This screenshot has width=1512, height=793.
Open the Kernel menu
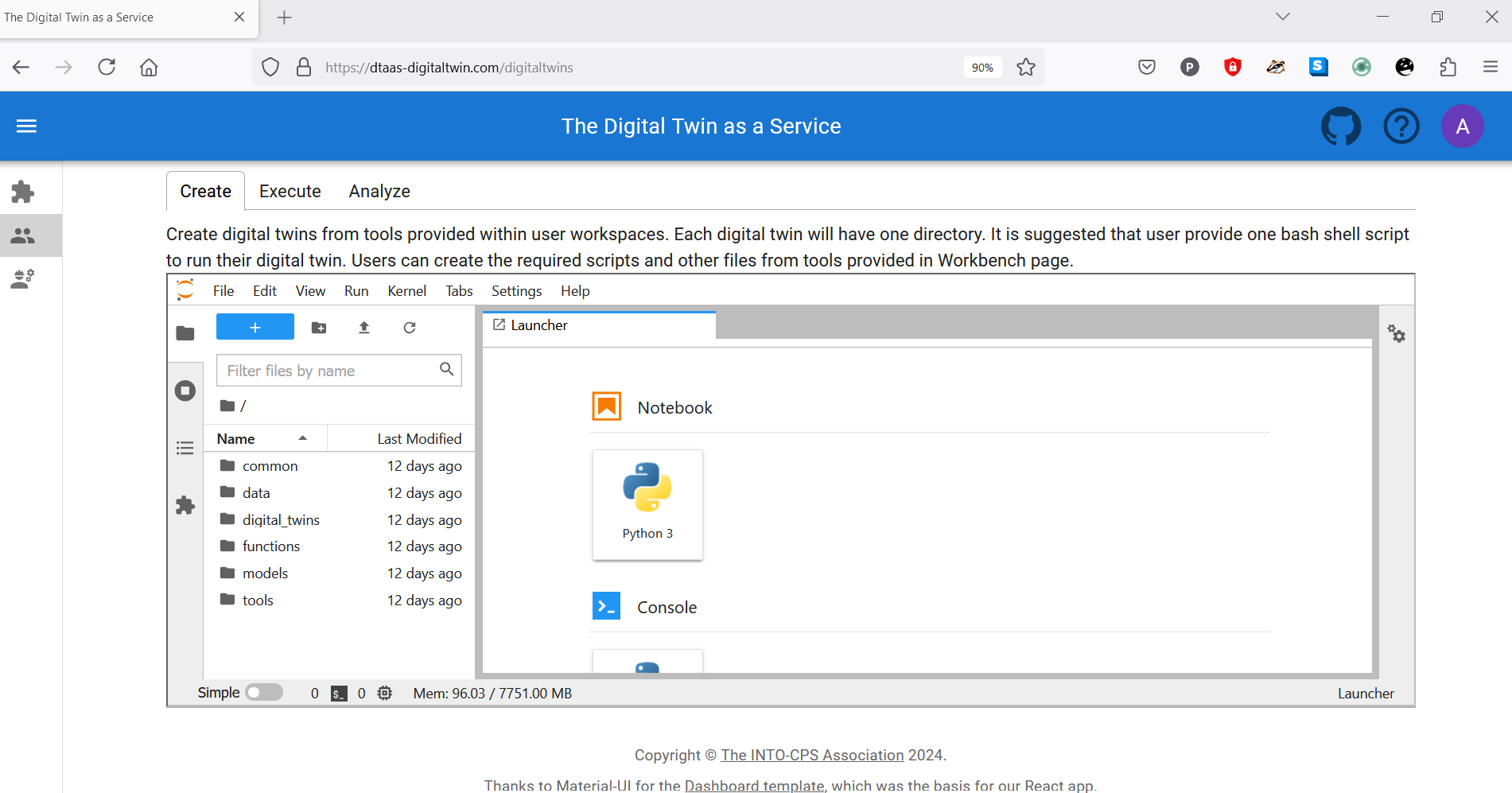coord(406,291)
